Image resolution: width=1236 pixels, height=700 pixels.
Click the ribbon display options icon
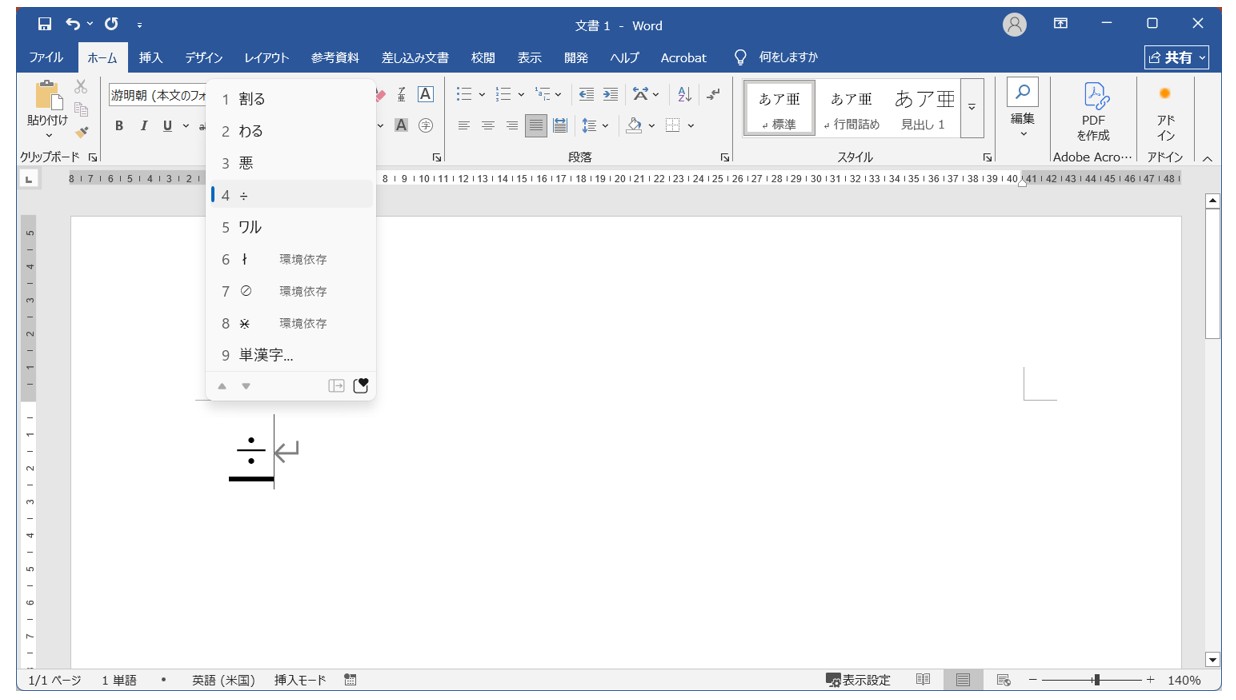point(1061,24)
